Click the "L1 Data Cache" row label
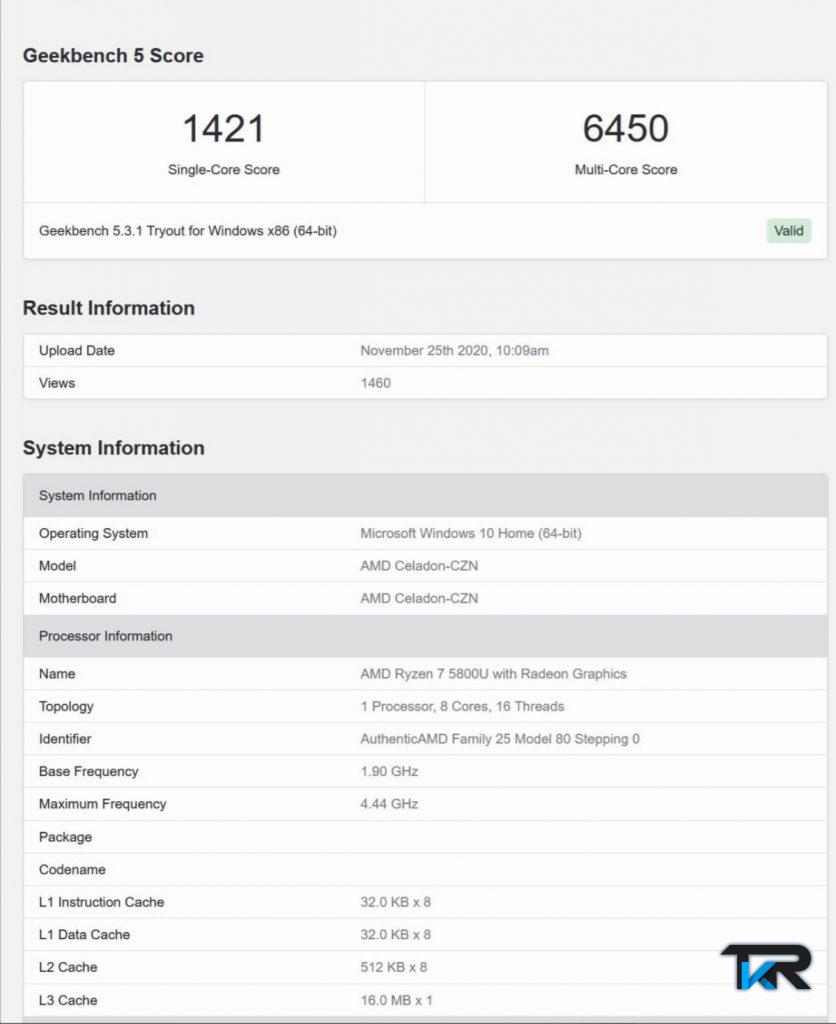 point(84,935)
